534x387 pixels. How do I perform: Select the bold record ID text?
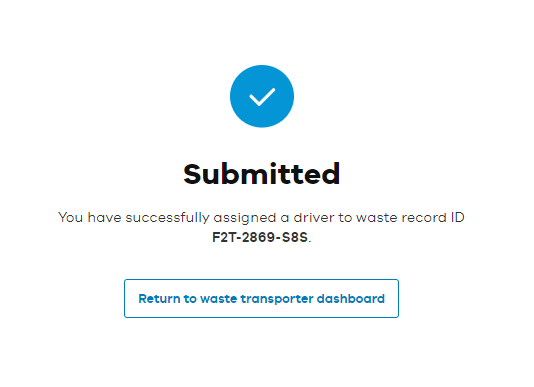260,237
